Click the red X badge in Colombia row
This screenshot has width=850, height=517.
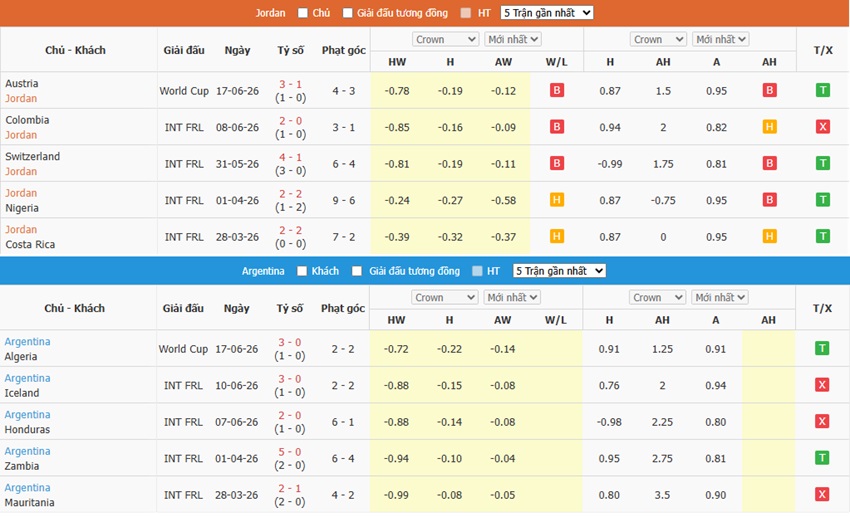(x=823, y=127)
